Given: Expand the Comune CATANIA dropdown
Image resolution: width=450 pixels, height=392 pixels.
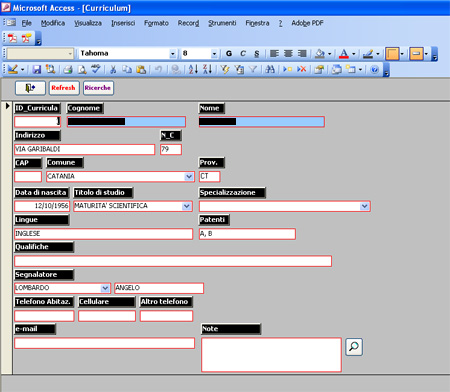Looking at the screenshot, I should coord(189,176).
